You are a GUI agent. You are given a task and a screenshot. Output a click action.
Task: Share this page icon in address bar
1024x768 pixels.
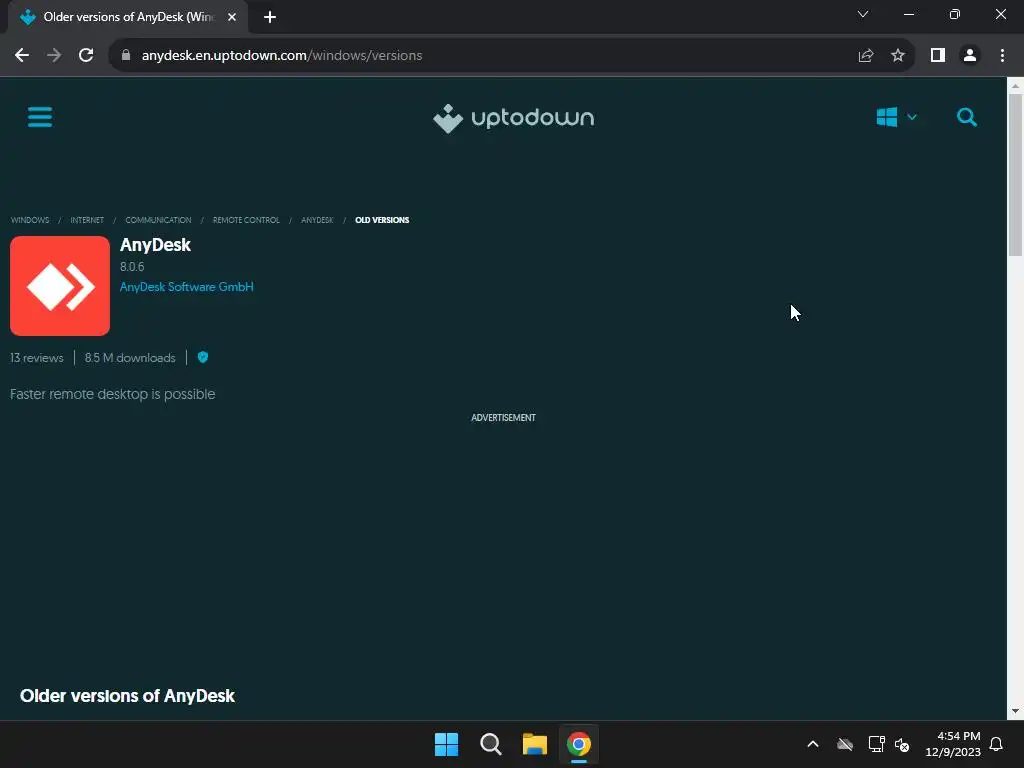point(866,56)
